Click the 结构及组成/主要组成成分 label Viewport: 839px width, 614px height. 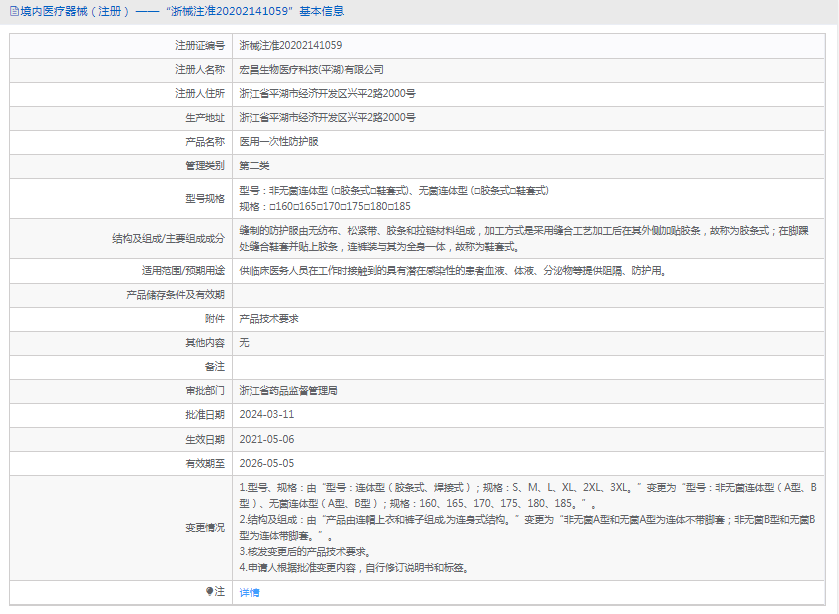[x=168, y=239]
